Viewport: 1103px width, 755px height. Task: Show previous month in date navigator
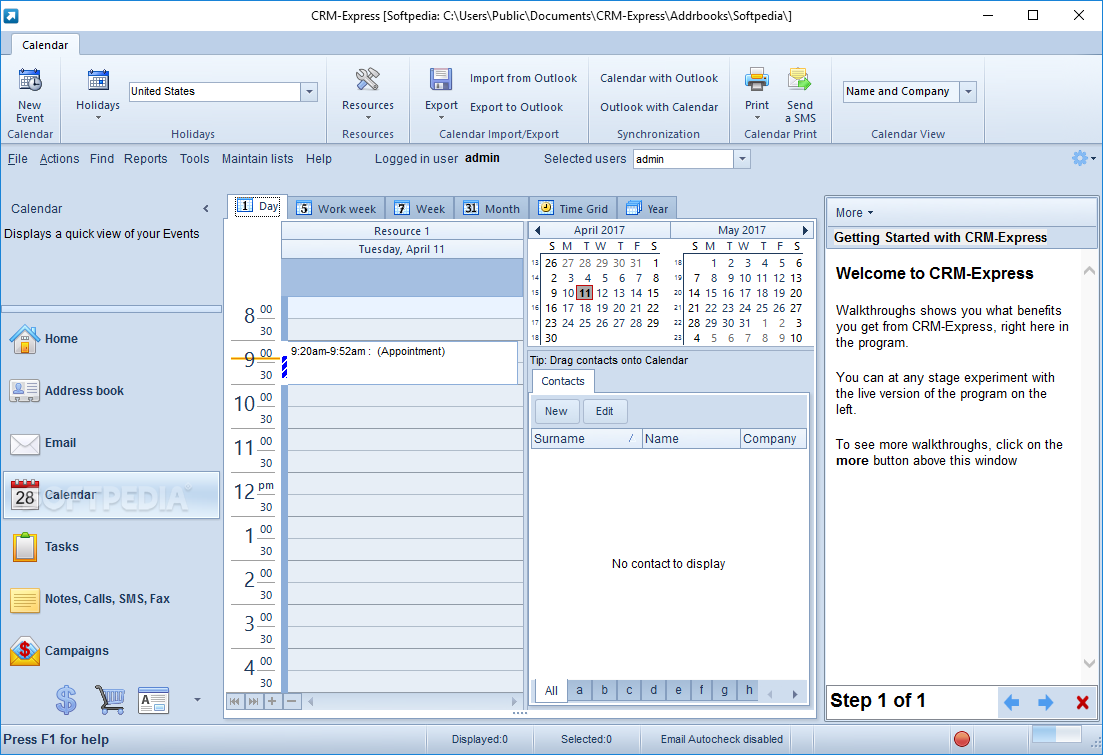(x=537, y=230)
